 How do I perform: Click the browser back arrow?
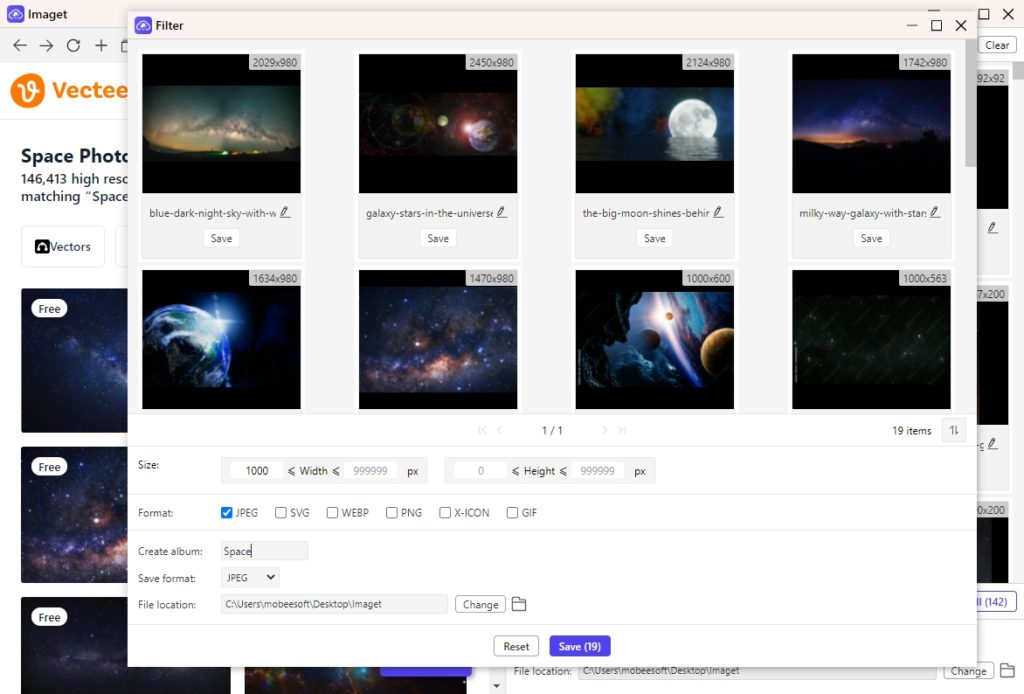click(20, 45)
